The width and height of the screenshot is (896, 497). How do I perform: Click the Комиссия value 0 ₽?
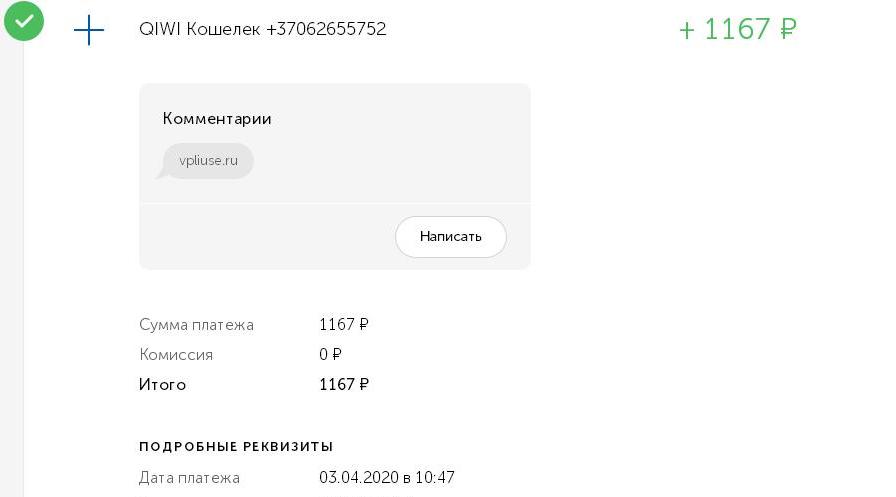tap(330, 354)
